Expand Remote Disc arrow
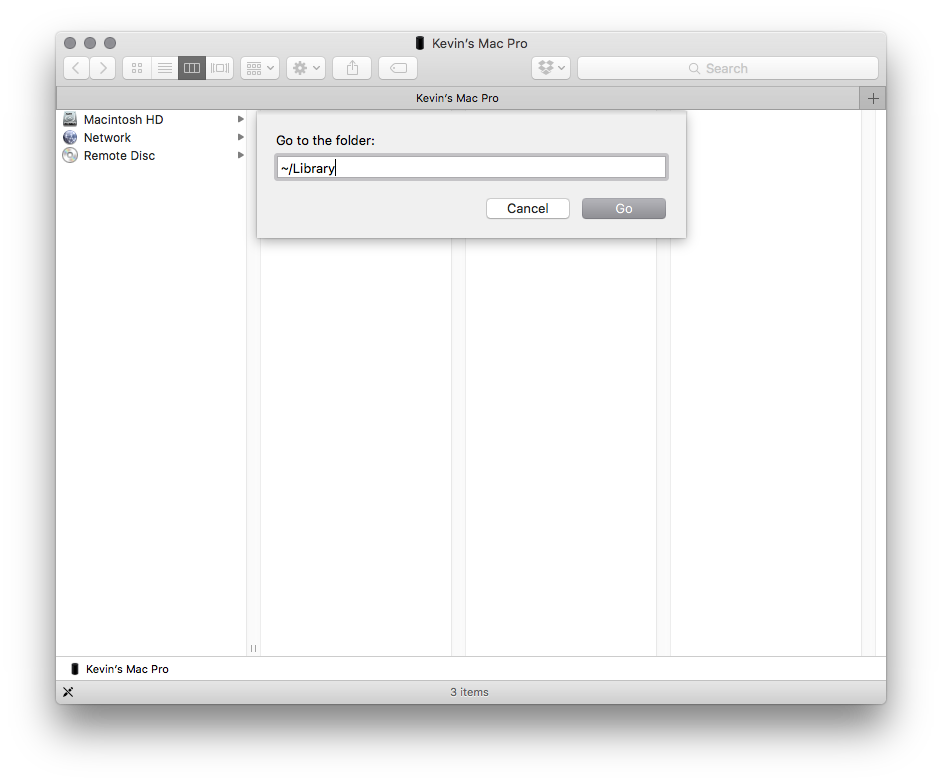Screen dimensions: 942x784 tap(240, 155)
